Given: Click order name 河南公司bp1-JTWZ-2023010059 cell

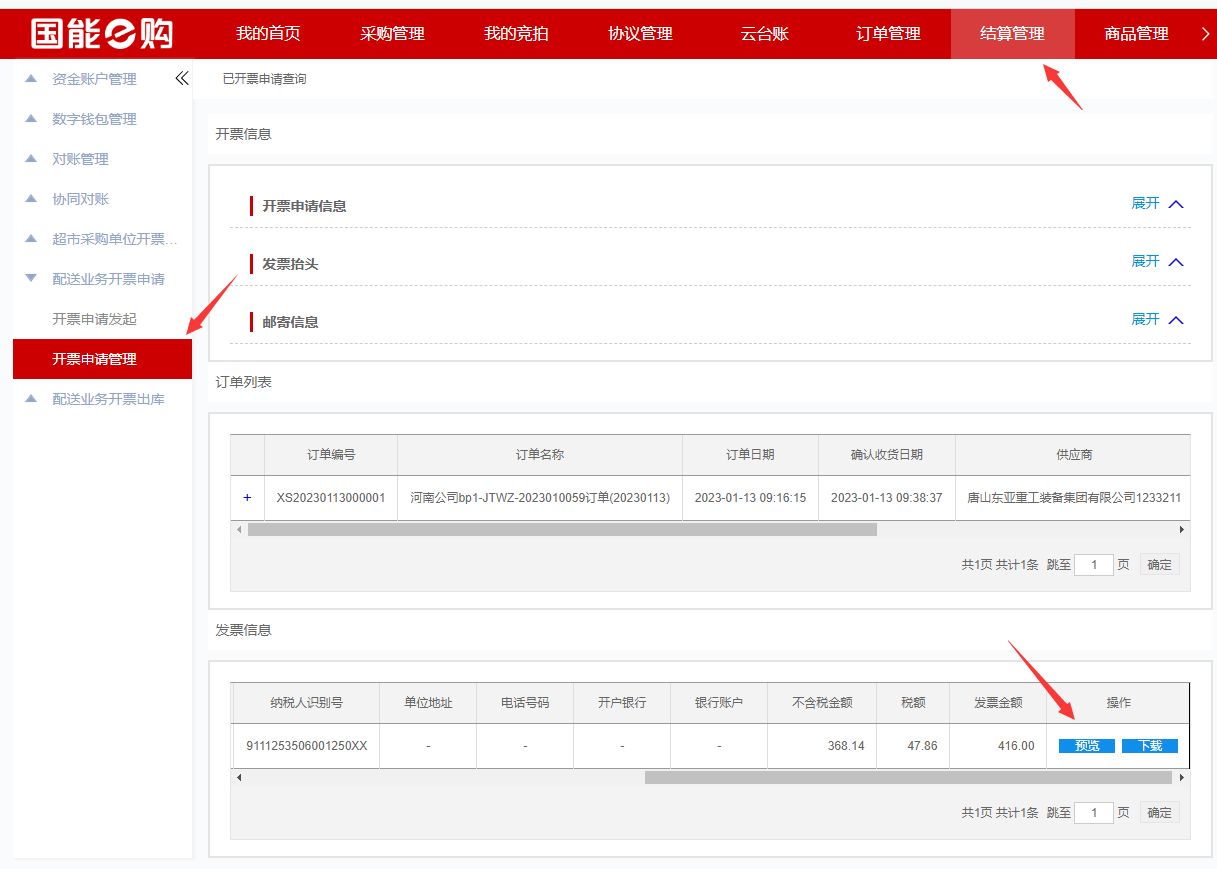Looking at the screenshot, I should [x=540, y=498].
